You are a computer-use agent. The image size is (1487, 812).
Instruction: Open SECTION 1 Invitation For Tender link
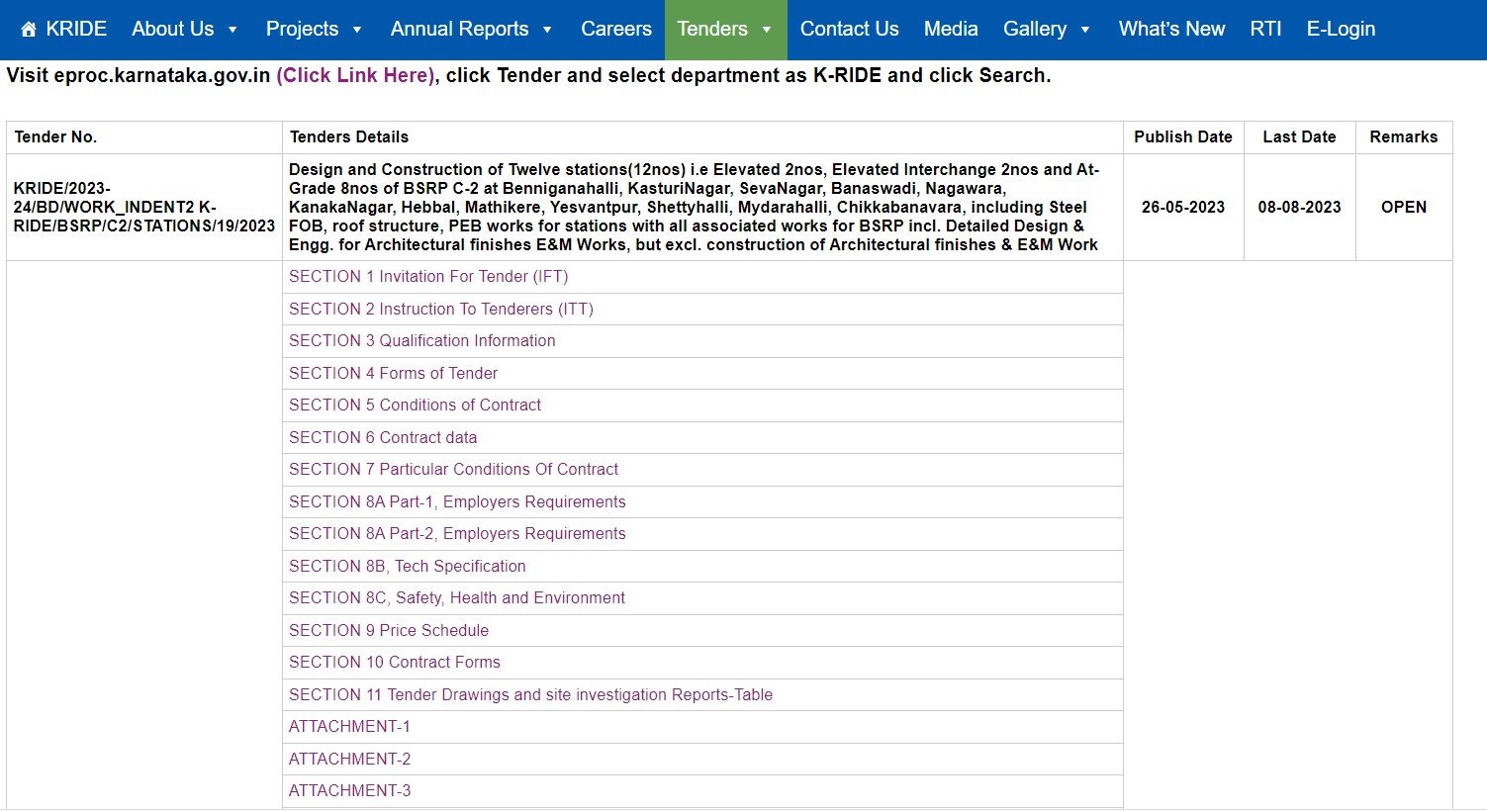click(x=428, y=277)
